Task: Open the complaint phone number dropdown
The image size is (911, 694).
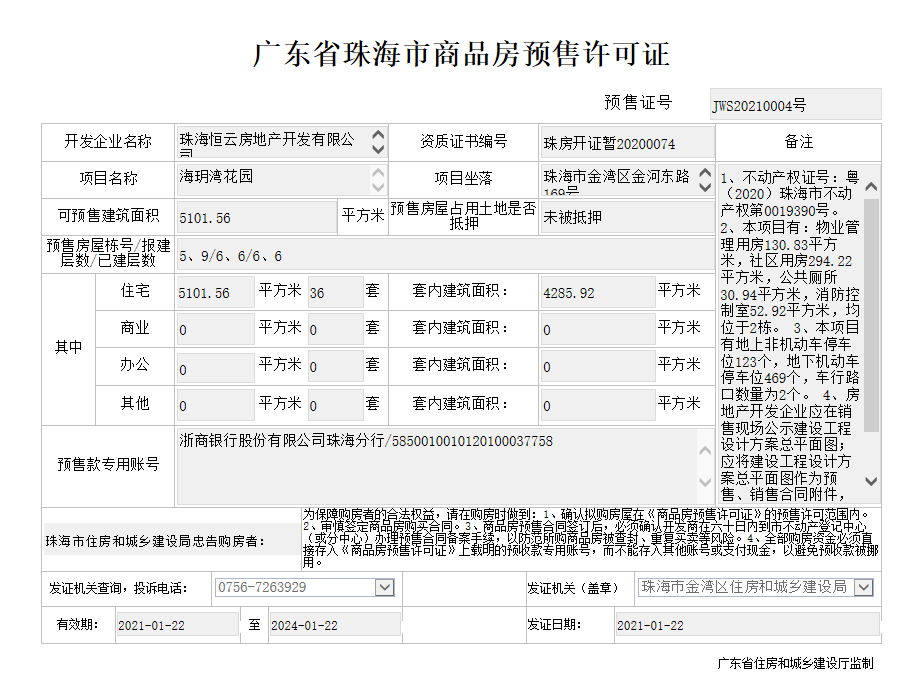Action: pyautogui.click(x=384, y=588)
